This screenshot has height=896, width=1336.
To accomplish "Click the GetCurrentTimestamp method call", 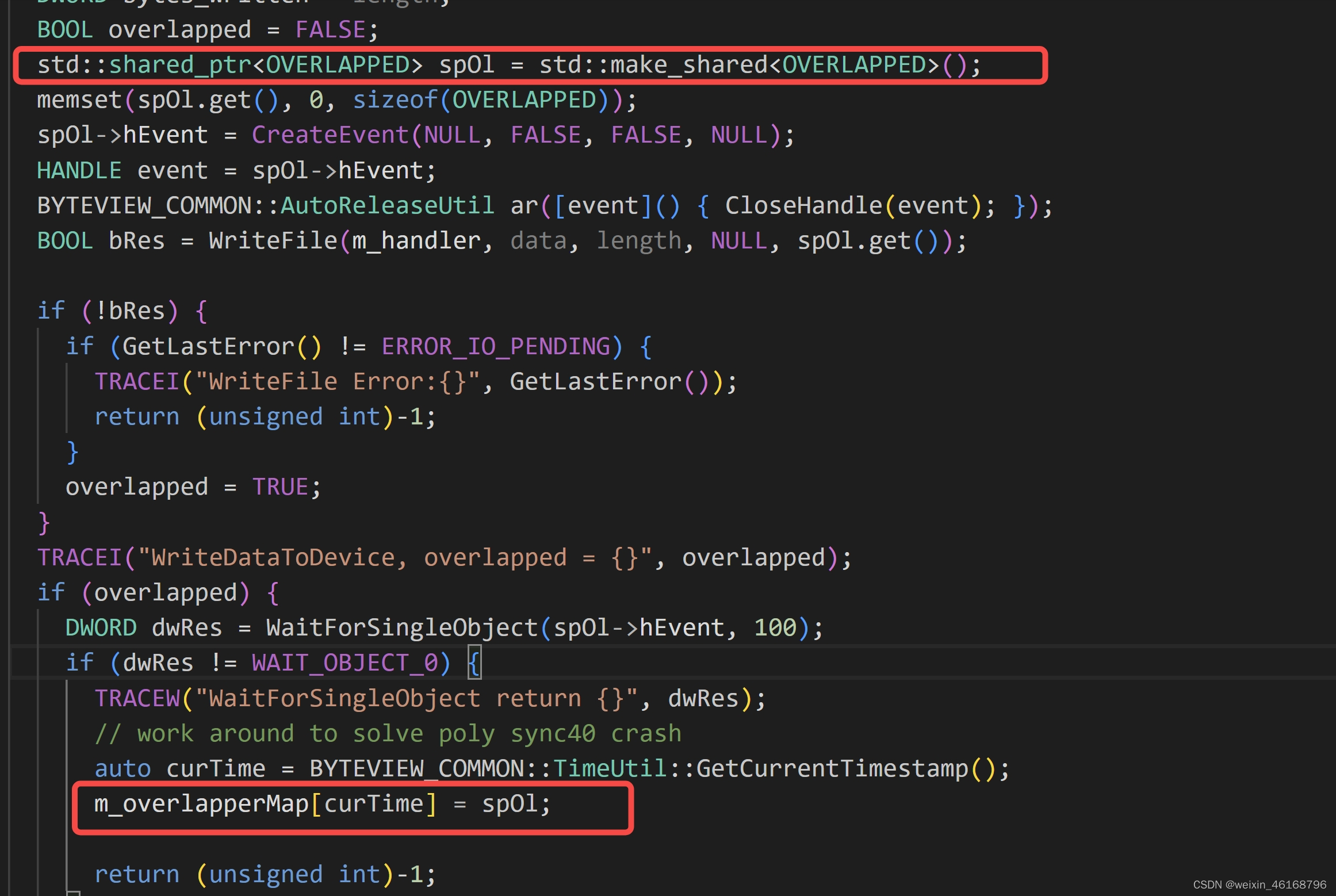I will tap(832, 769).
